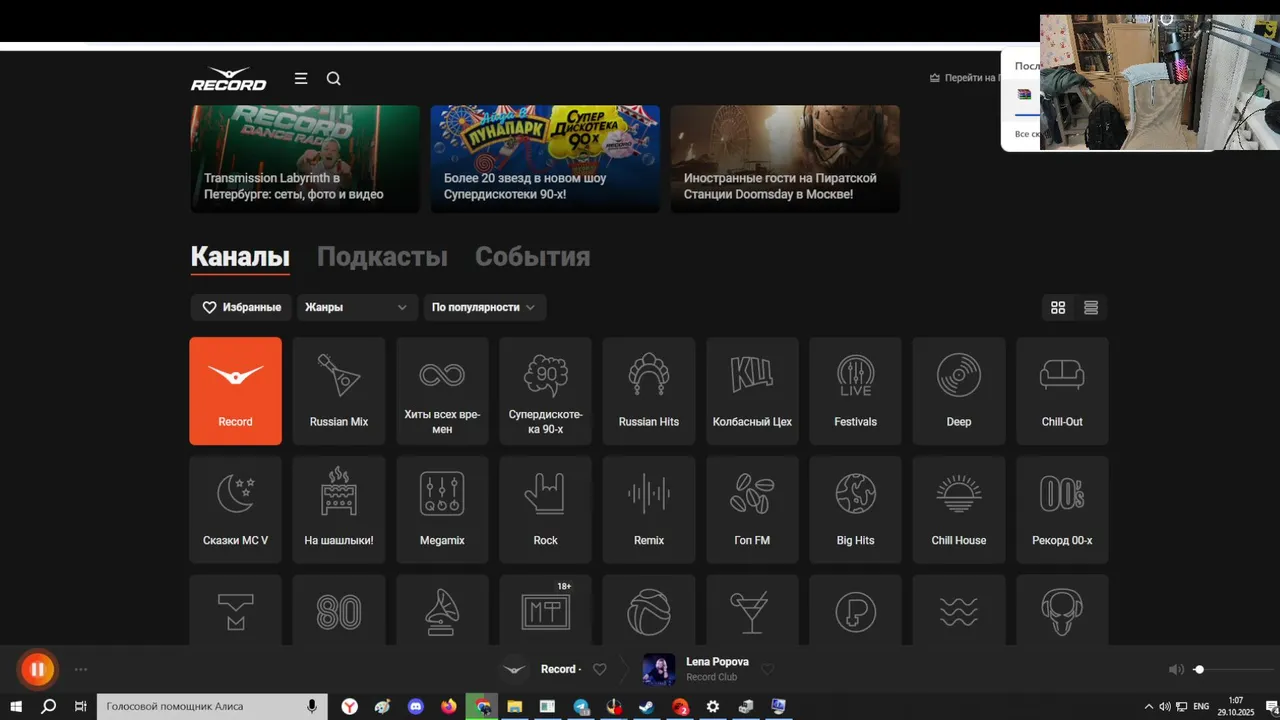Open the taskbar clock showing 1:07
This screenshot has height=720, width=1280.
pyautogui.click(x=1236, y=706)
